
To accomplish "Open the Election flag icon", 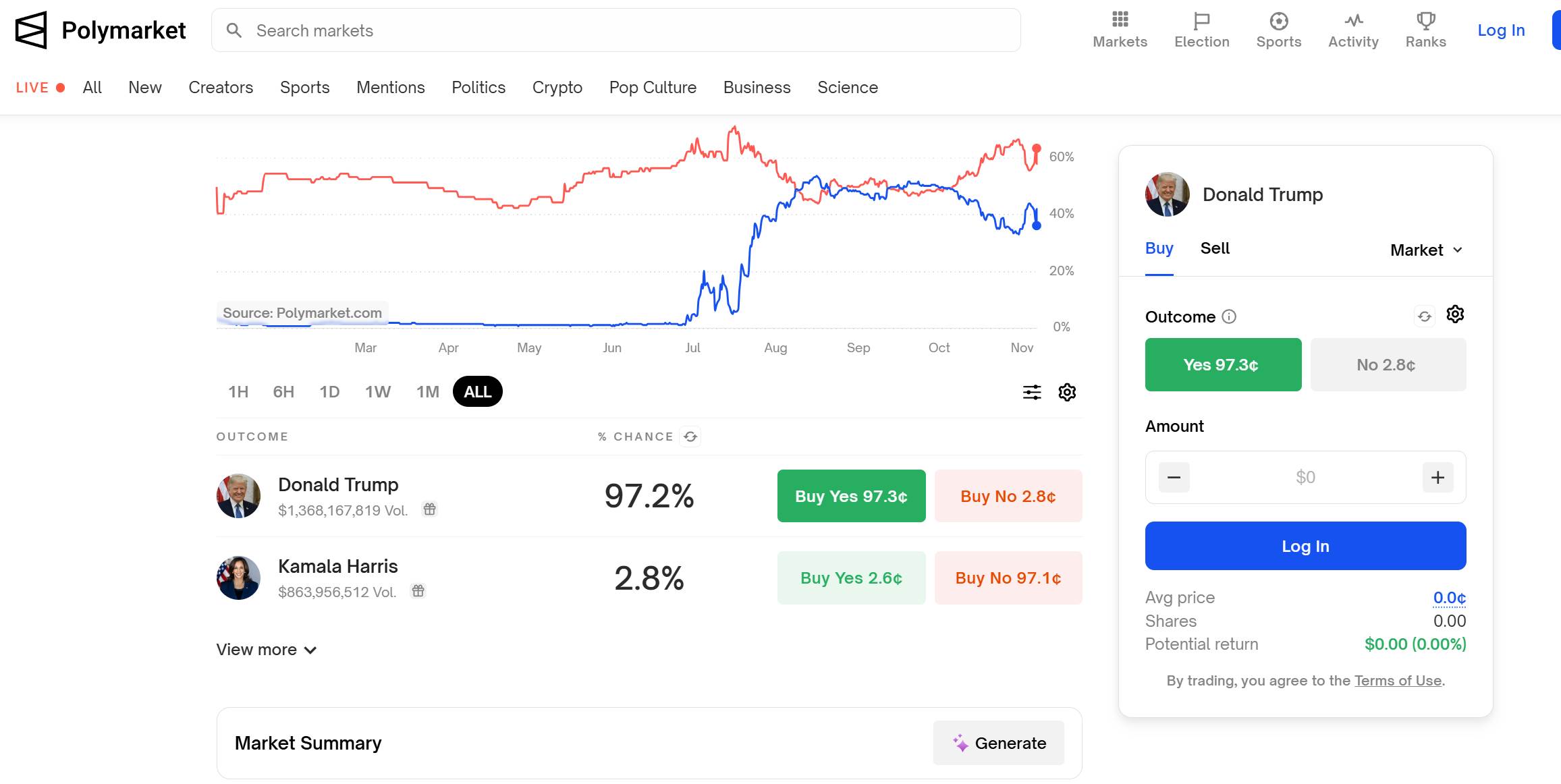I will 1201,21.
